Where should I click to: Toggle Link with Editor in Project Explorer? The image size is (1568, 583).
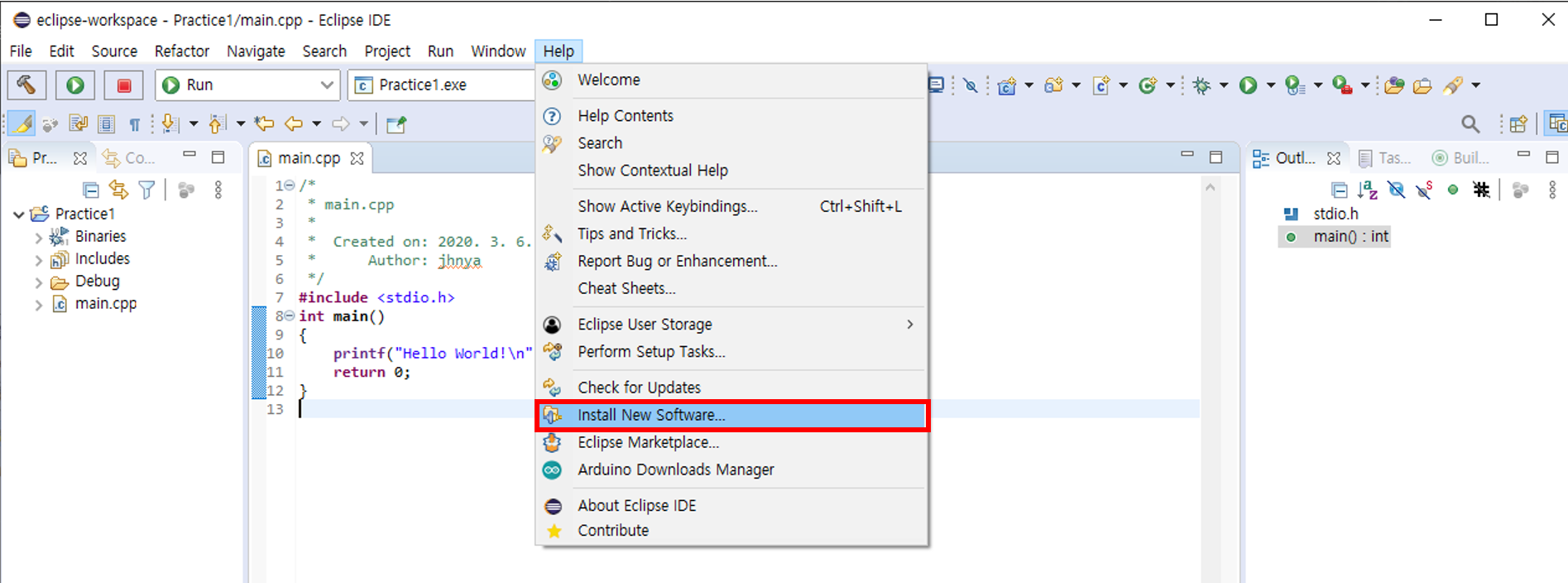(x=119, y=190)
